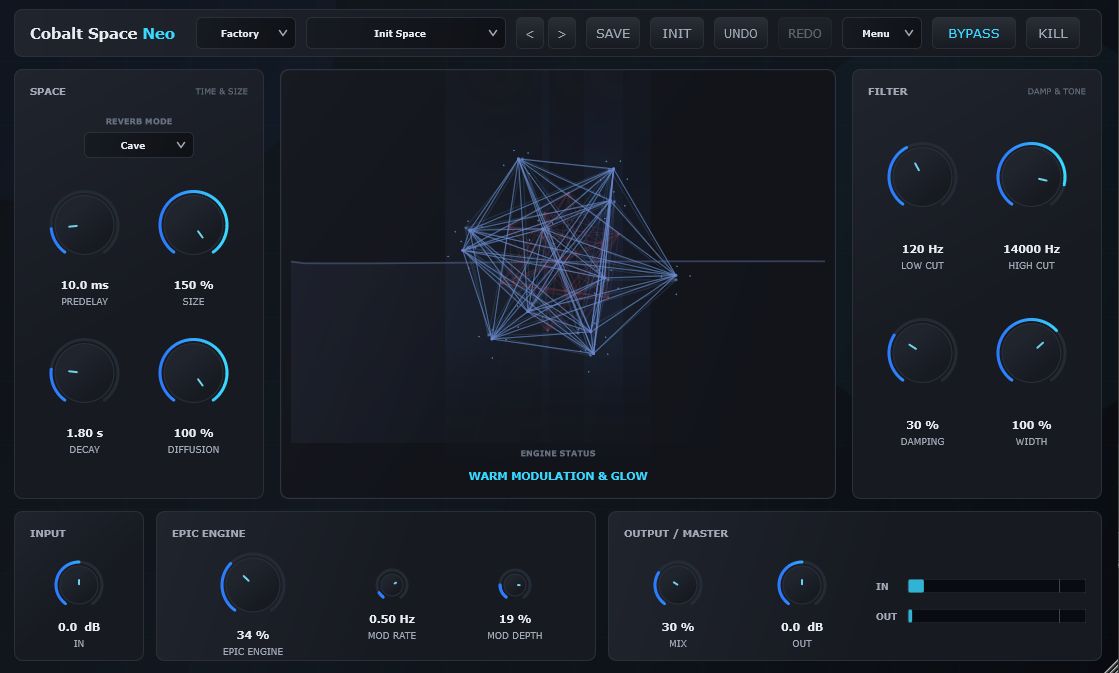Go to next preset with the right arrow
Screen dimensions: 1119x673
pyautogui.click(x=562, y=34)
